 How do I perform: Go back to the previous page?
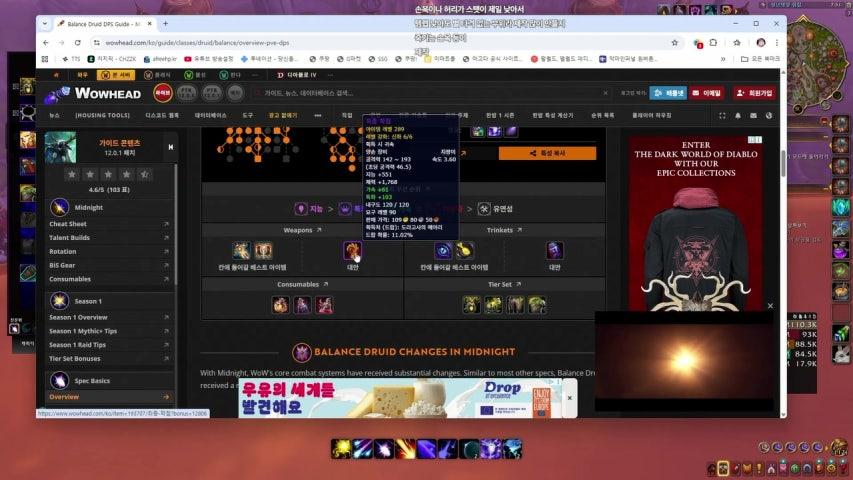pos(46,42)
